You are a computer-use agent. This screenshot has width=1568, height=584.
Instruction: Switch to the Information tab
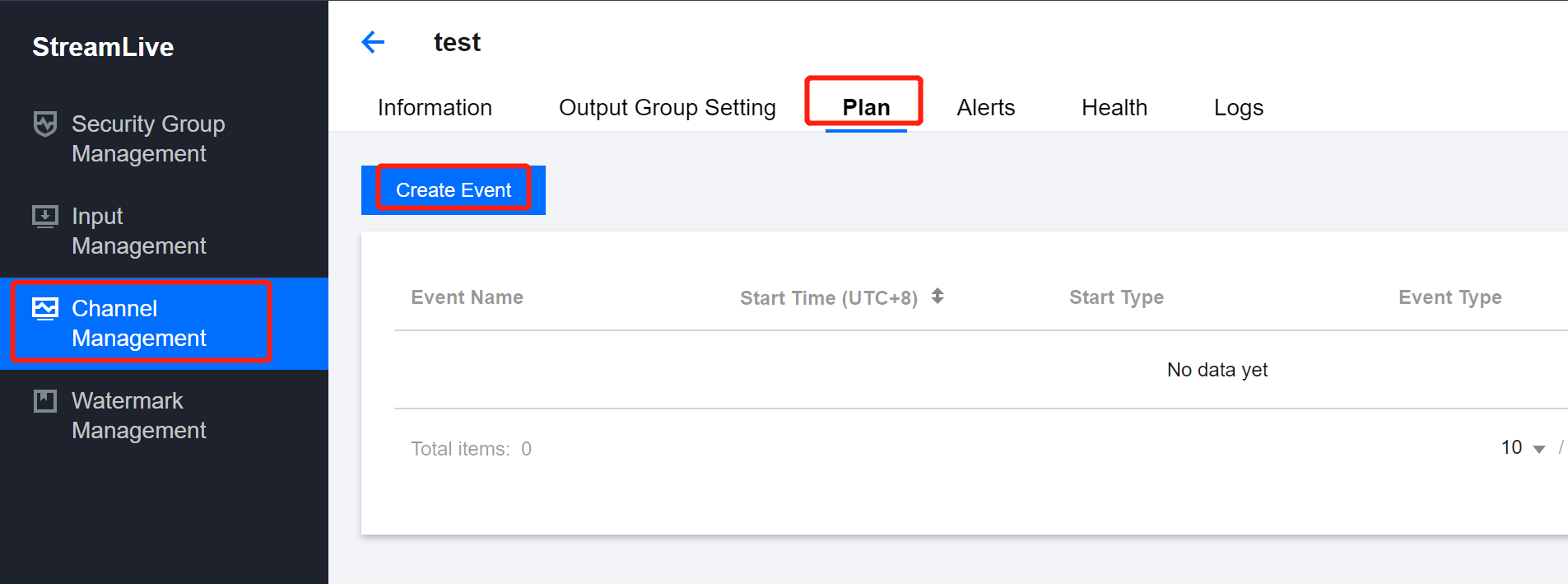(x=435, y=108)
